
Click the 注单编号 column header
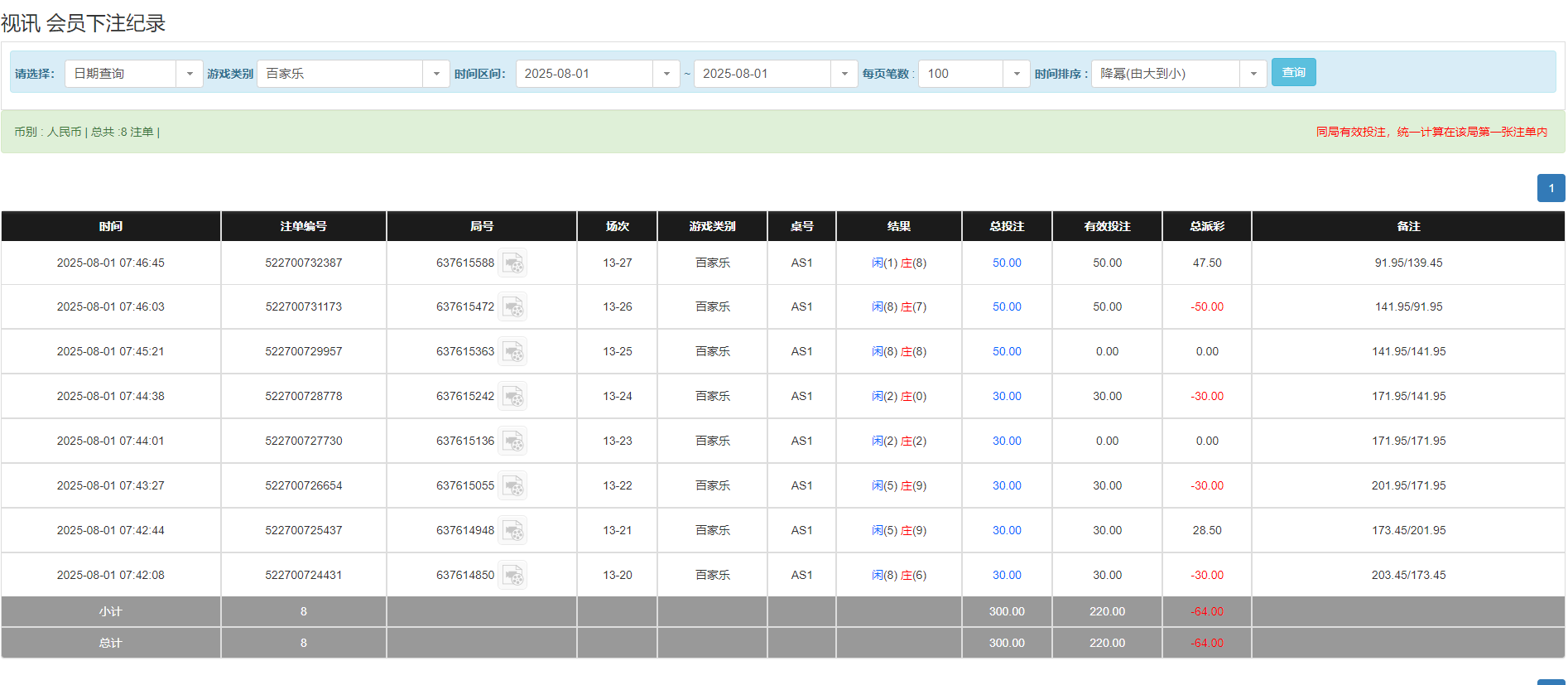[x=303, y=226]
